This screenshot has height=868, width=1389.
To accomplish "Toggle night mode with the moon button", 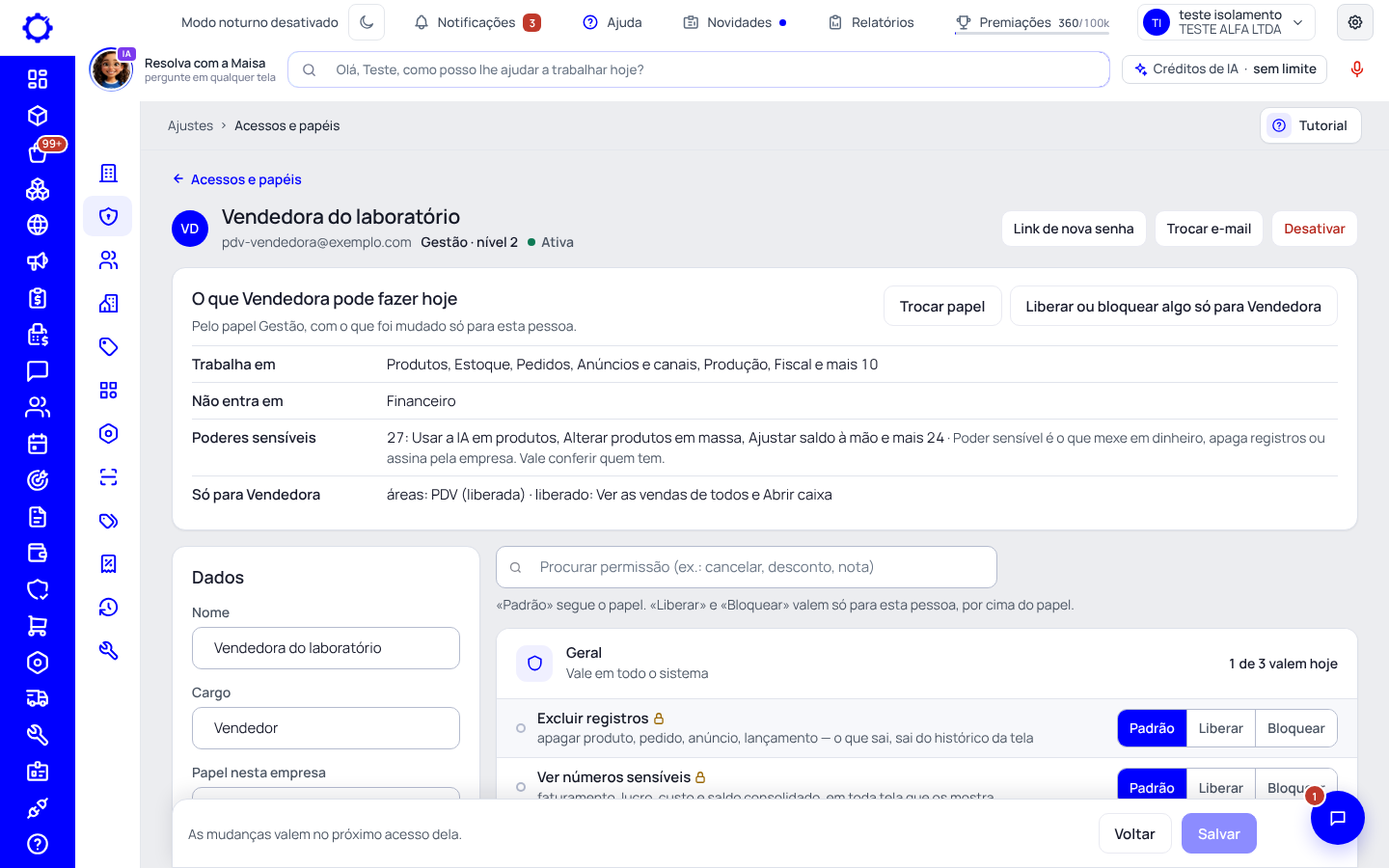I will (367, 22).
